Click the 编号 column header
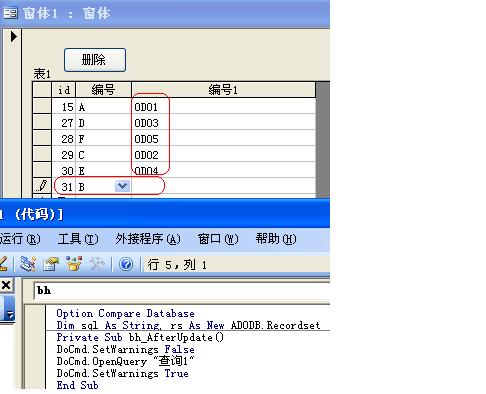The image size is (486, 394). [x=104, y=90]
